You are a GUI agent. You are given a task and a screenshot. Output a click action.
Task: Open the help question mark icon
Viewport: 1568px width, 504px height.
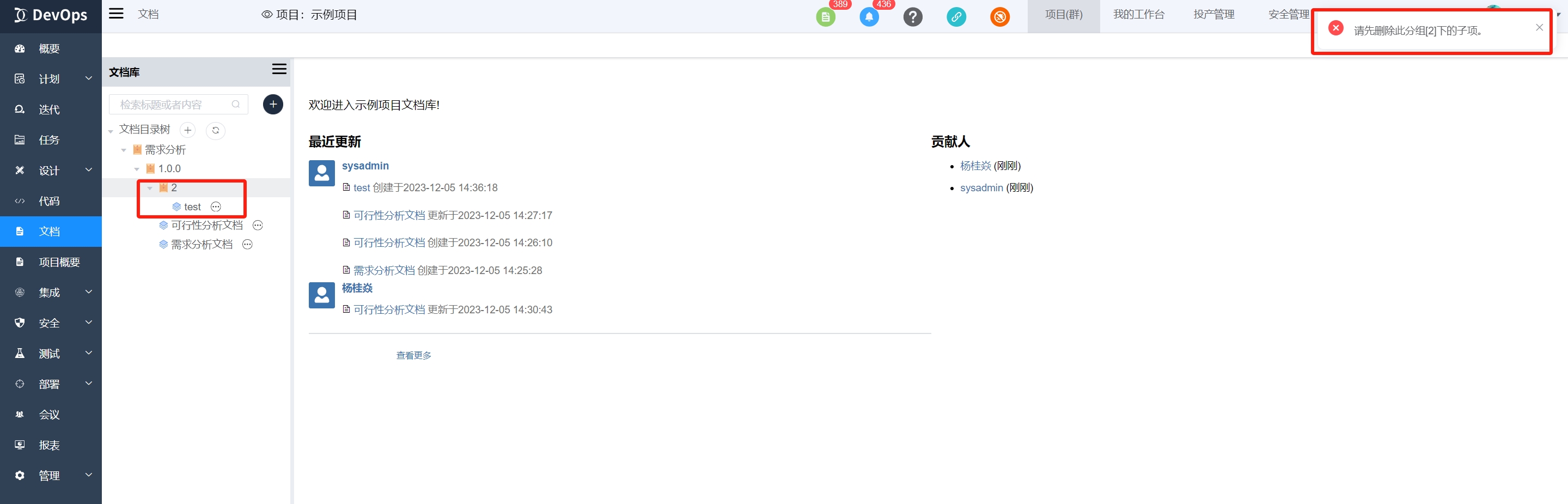[x=912, y=17]
